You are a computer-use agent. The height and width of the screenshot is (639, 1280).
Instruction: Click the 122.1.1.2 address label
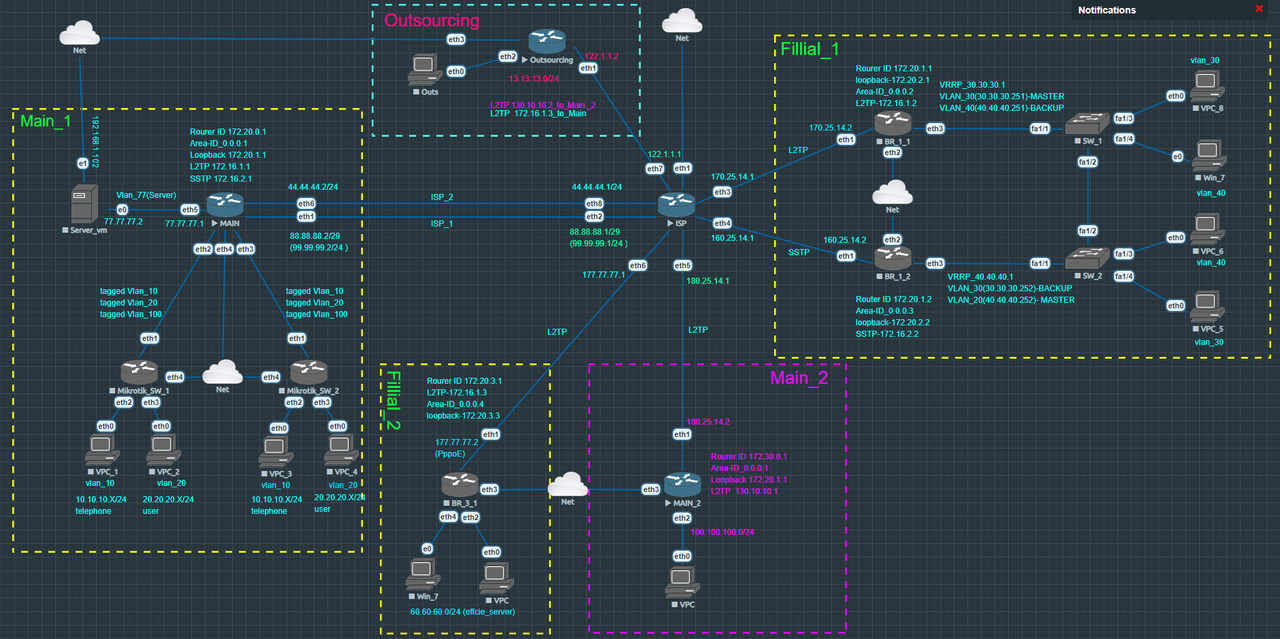(603, 57)
